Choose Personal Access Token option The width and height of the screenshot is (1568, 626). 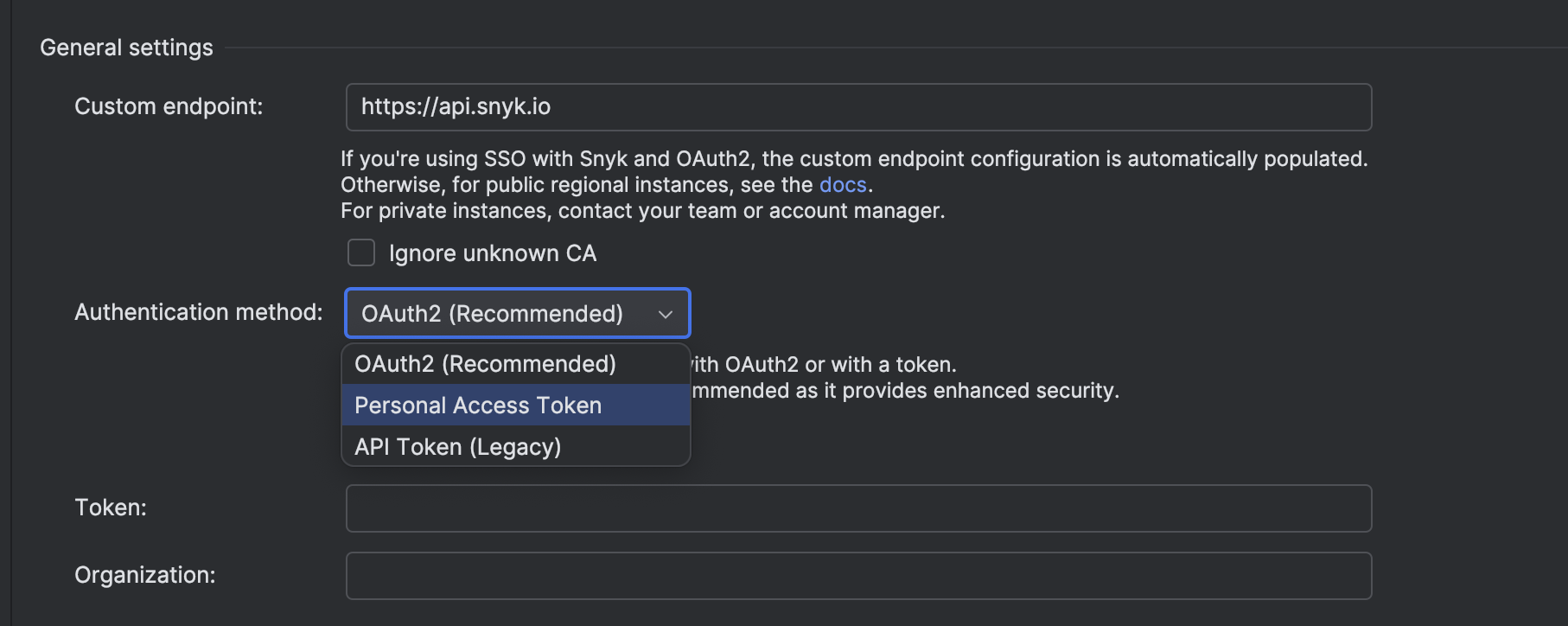[478, 406]
